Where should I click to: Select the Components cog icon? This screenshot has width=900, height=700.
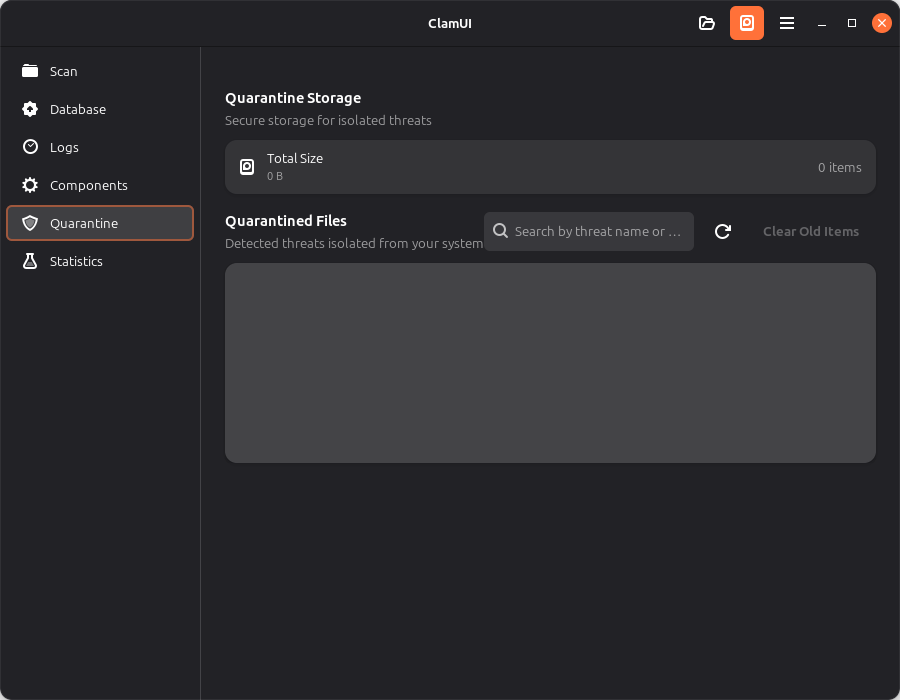[x=30, y=185]
